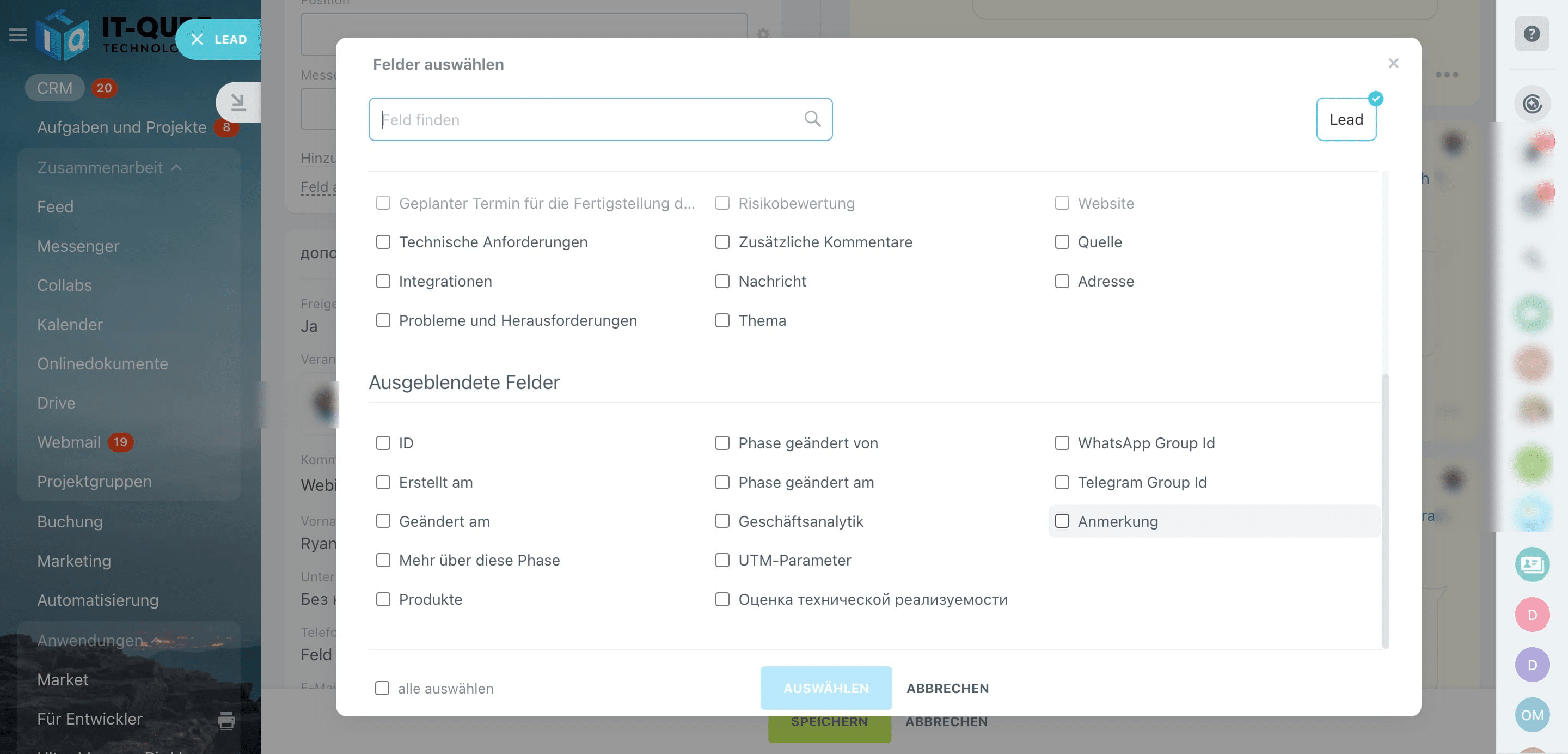Open Webmail from the sidebar
The width and height of the screenshot is (1568, 754).
pyautogui.click(x=68, y=442)
